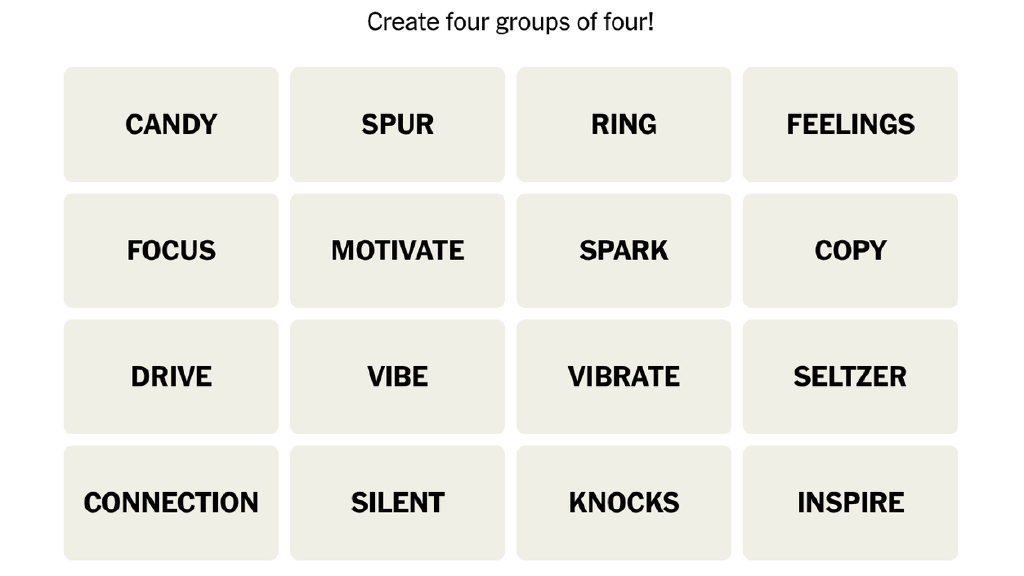Select the INSPIRE word tile
Viewport: 1024px width, 576px height.
[850, 502]
